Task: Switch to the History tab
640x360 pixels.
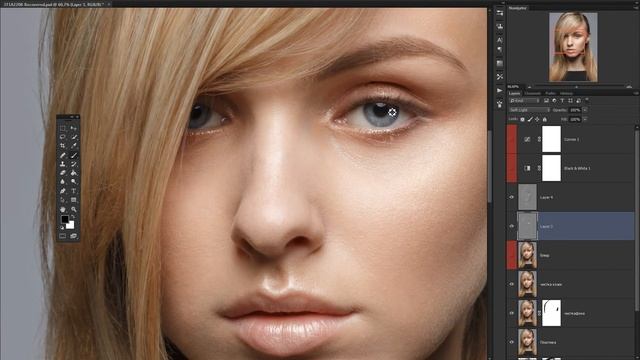Action: coord(566,93)
